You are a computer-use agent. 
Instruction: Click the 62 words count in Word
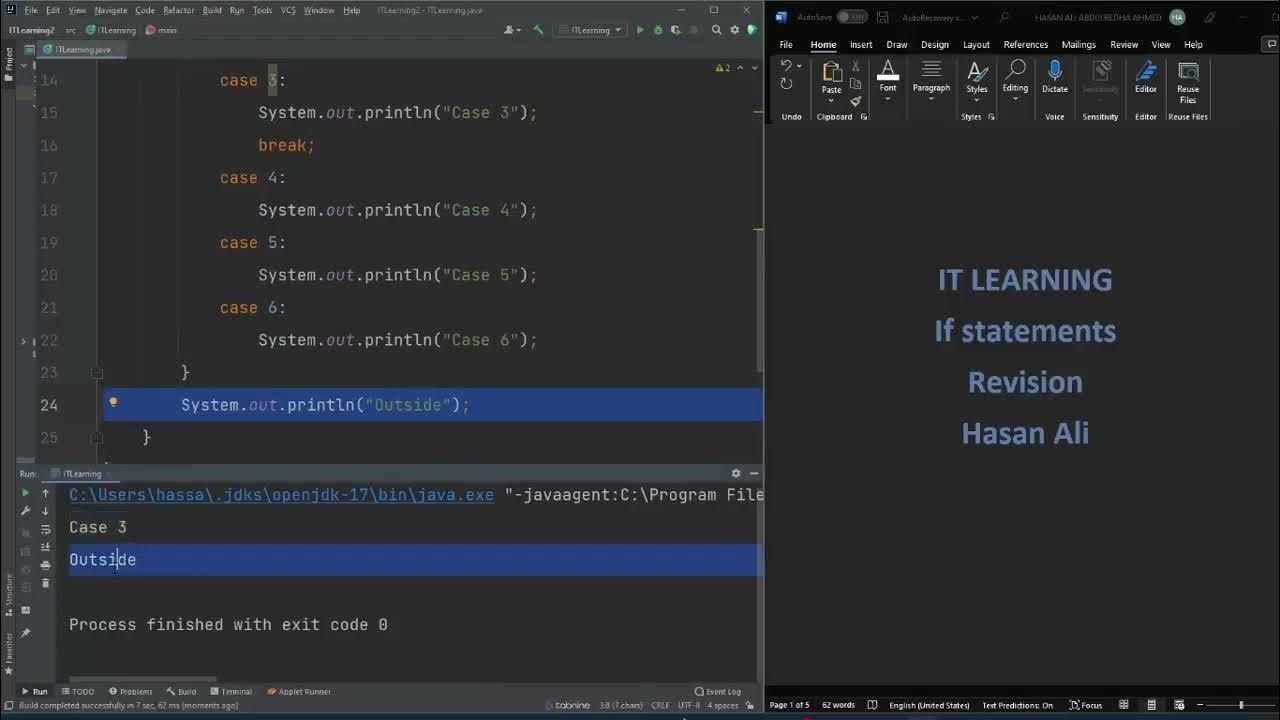(838, 705)
